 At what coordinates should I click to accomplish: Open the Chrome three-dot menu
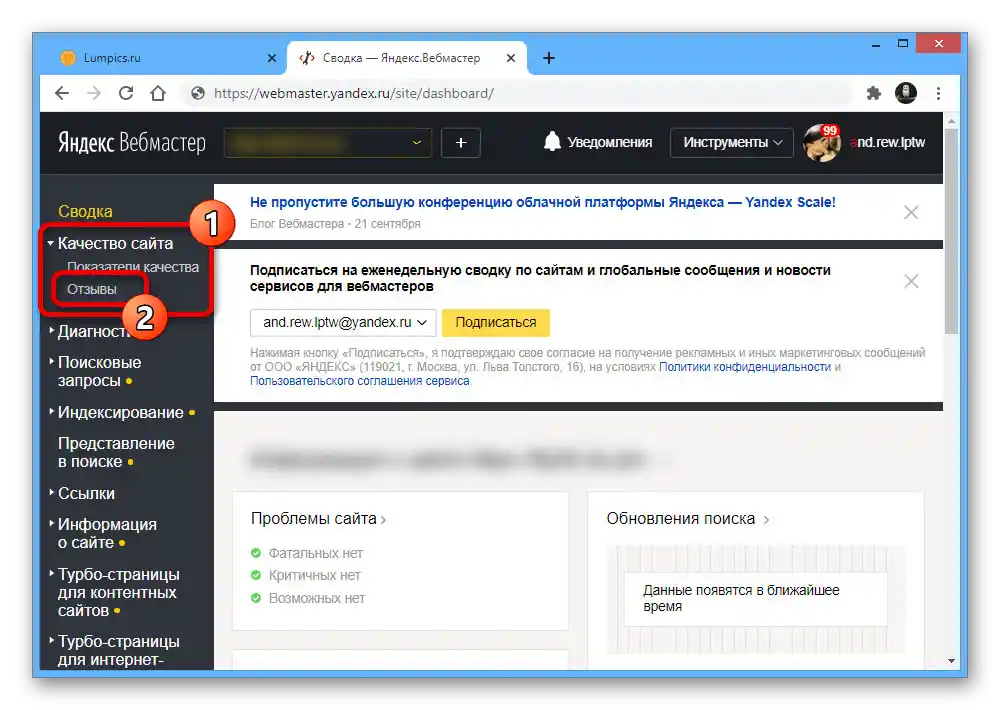[x=938, y=92]
